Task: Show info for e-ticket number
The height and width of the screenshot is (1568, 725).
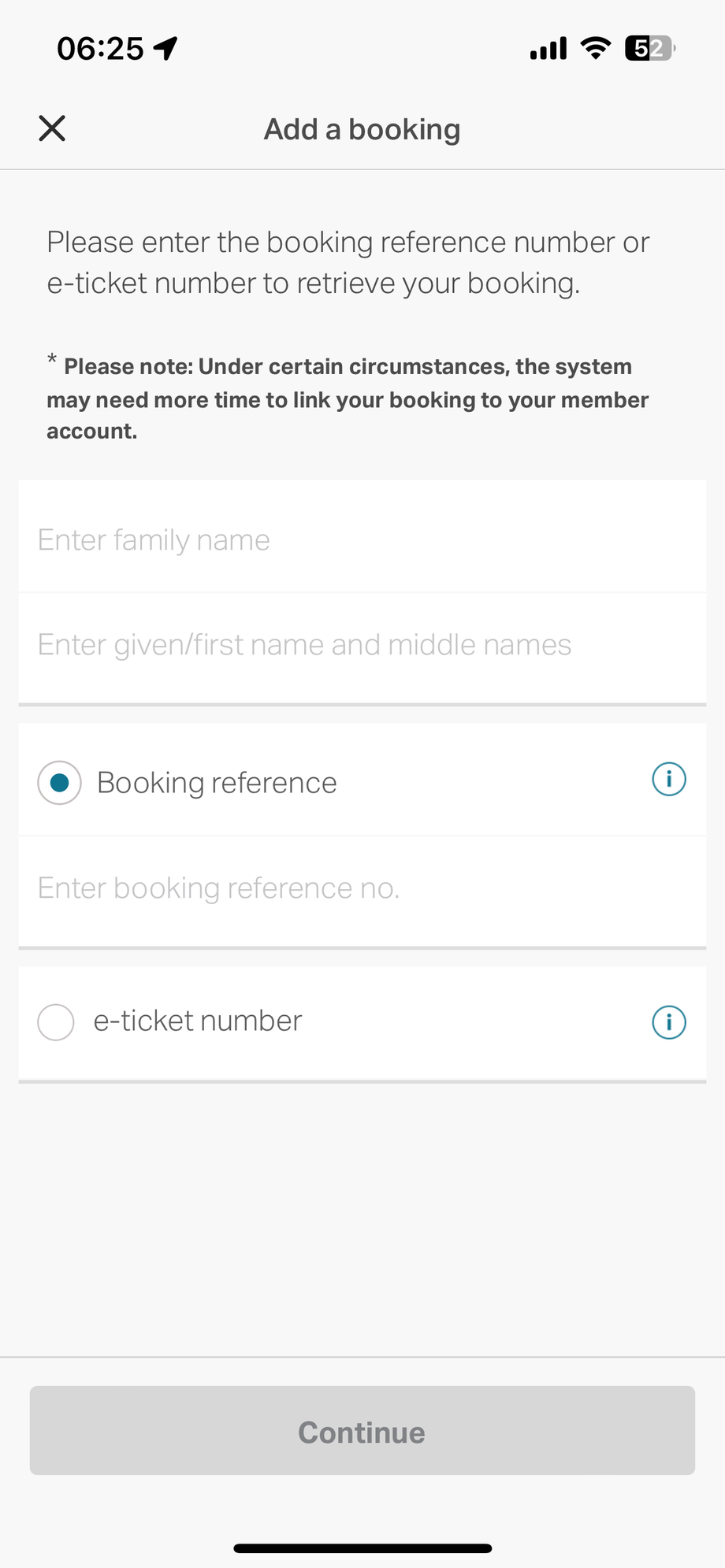Action: 669,1022
